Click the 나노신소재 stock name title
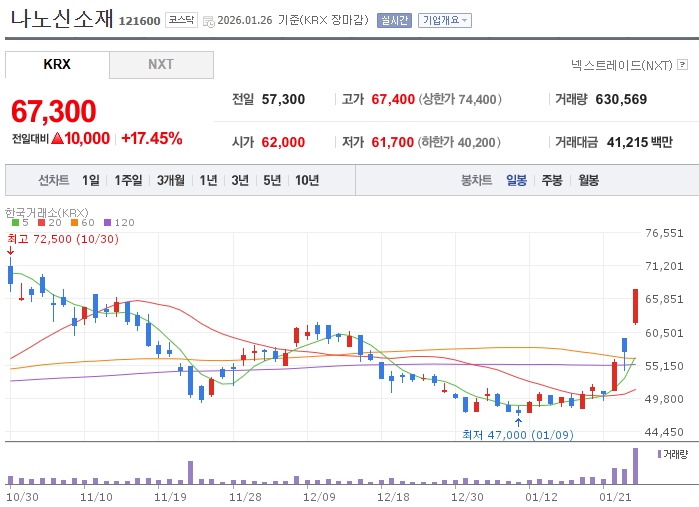This screenshot has height=507, width=699. pyautogui.click(x=62, y=19)
